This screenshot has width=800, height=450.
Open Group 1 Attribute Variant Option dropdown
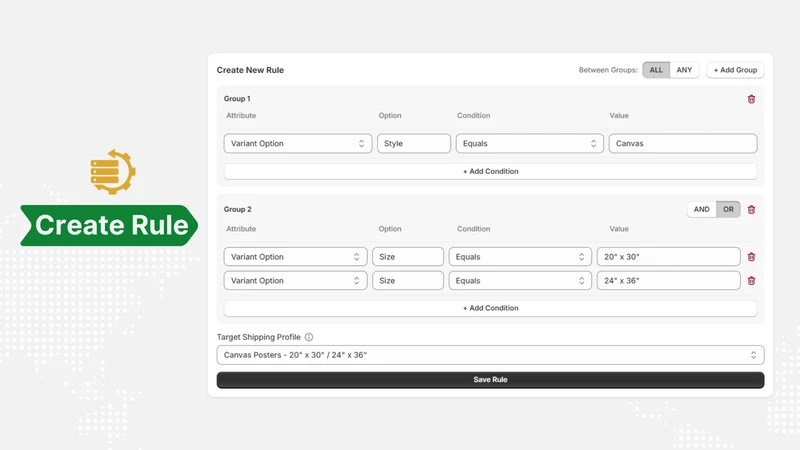[x=298, y=143]
